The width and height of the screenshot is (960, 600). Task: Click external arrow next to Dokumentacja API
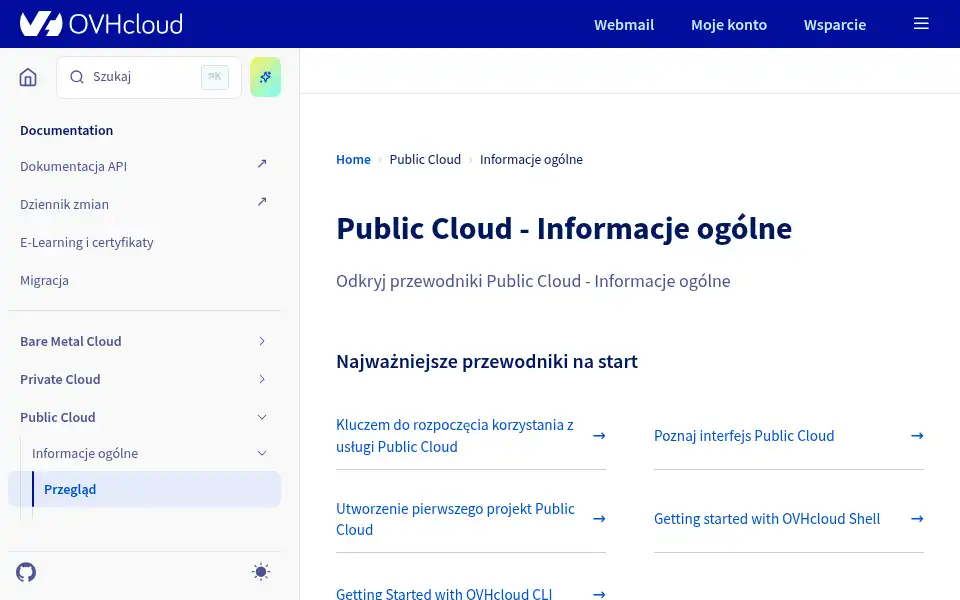click(262, 163)
